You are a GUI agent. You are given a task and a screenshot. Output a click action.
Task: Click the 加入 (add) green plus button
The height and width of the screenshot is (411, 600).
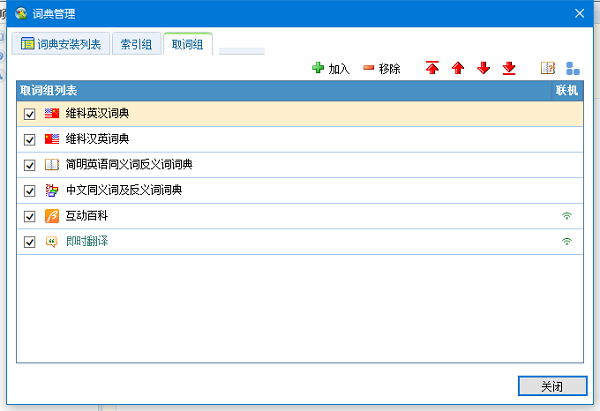coord(331,69)
